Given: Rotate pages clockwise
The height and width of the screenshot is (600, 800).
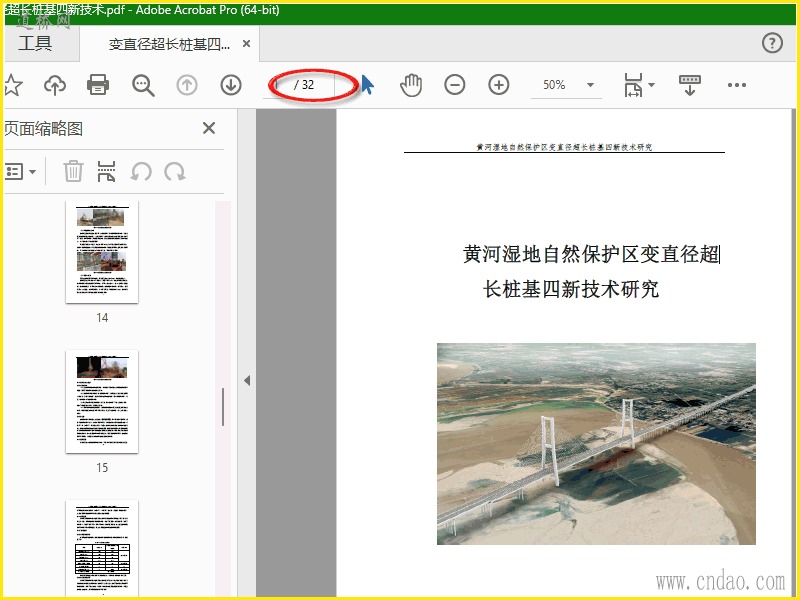Looking at the screenshot, I should [x=175, y=171].
